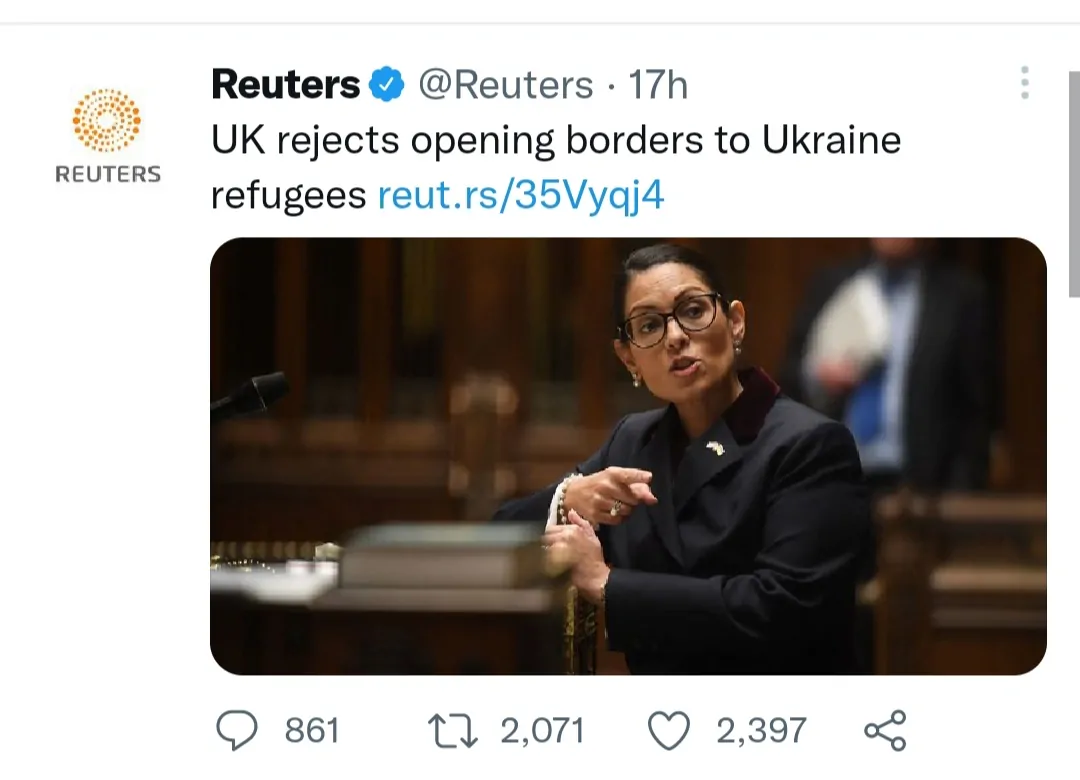Screen dimensions: 1080x780
Task: Click the 861 reply count
Action: point(312,731)
